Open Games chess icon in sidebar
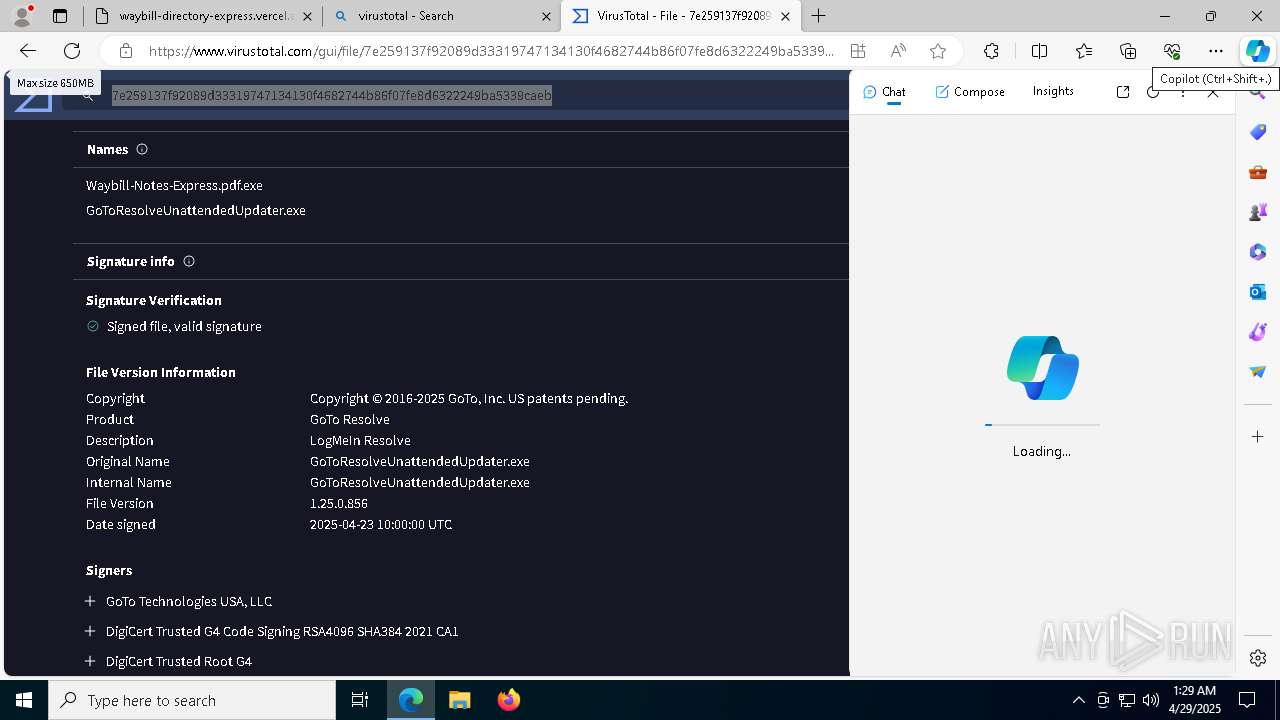Viewport: 1280px width, 720px height. click(1258, 212)
